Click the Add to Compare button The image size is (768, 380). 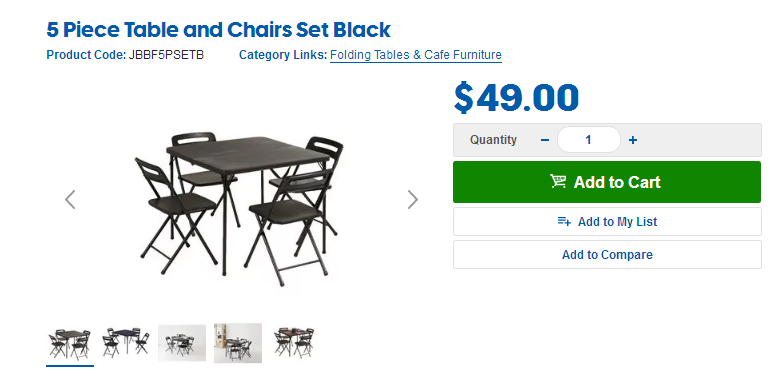[x=607, y=255]
